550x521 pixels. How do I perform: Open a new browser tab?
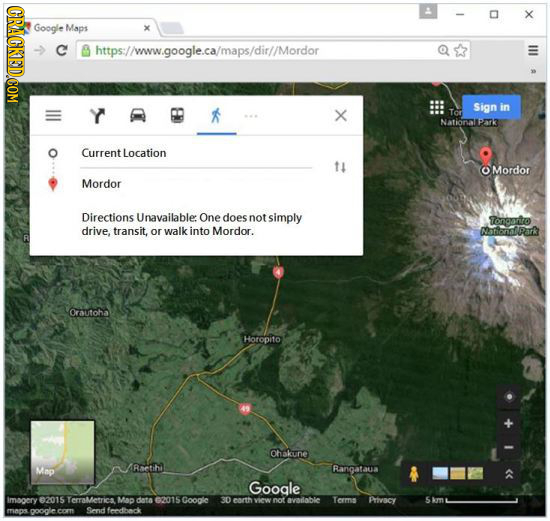pyautogui.click(x=172, y=28)
